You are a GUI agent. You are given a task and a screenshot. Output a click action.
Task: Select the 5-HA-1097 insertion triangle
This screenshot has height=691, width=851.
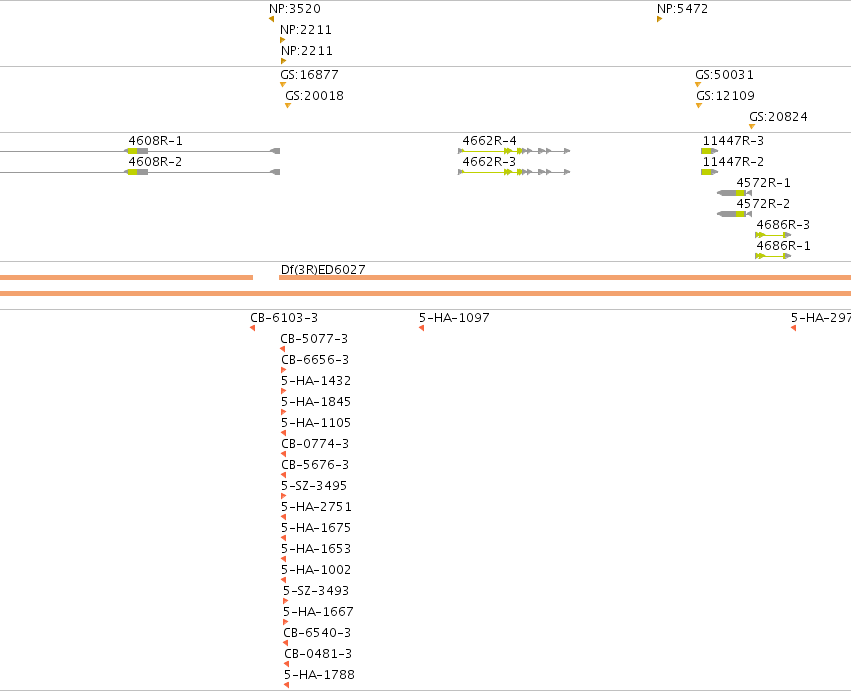click(421, 328)
